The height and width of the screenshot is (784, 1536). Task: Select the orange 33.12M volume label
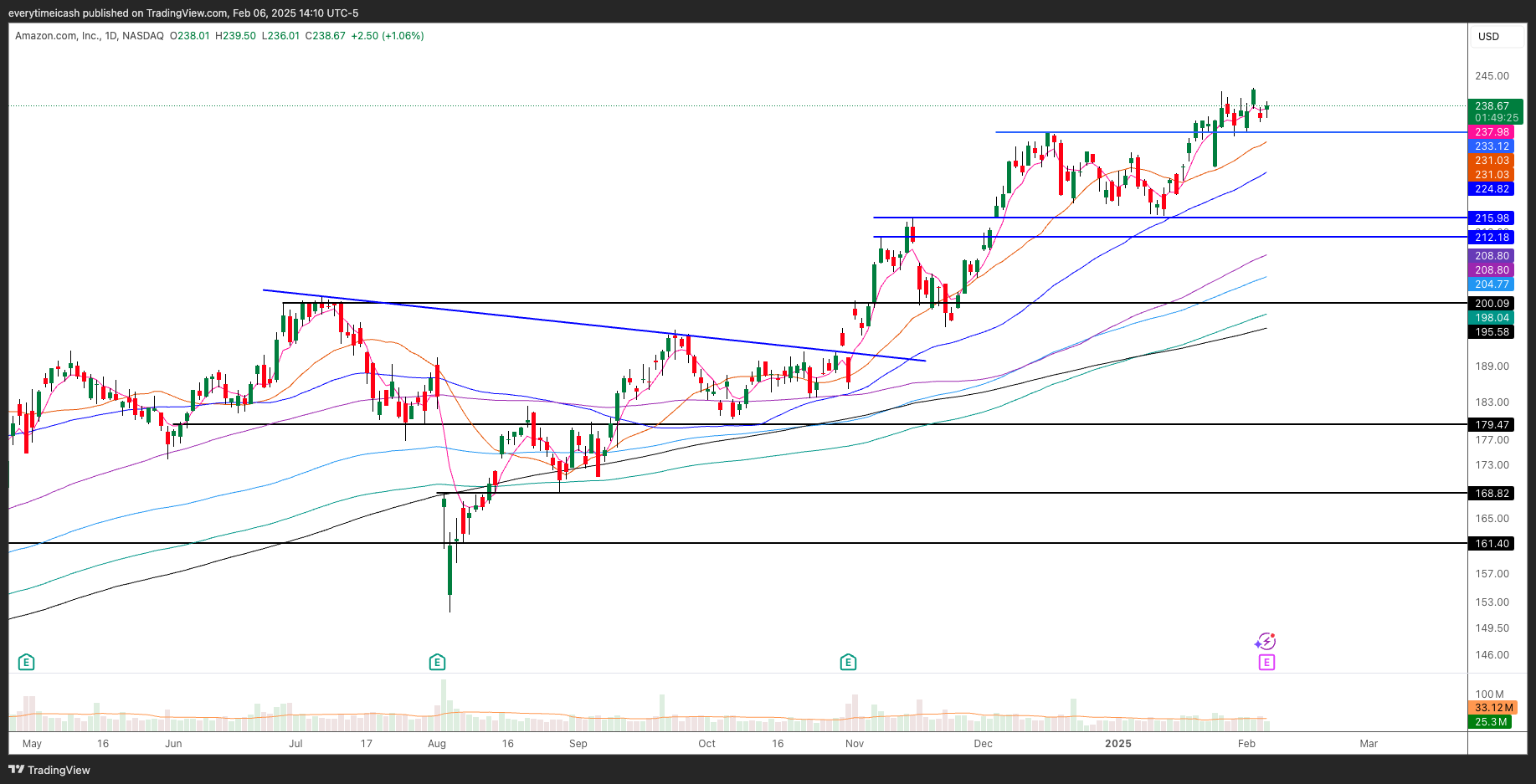pos(1492,708)
